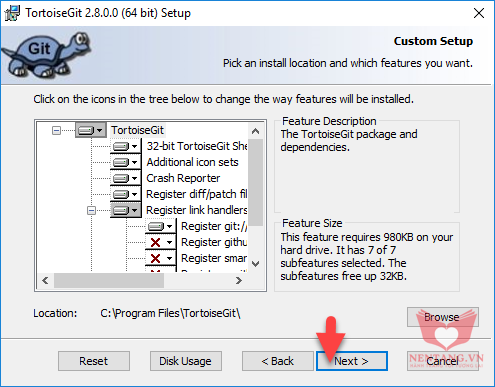The image size is (495, 387).
Task: Click the horizontal scrollbar right arrow
Action: [x=238, y=281]
